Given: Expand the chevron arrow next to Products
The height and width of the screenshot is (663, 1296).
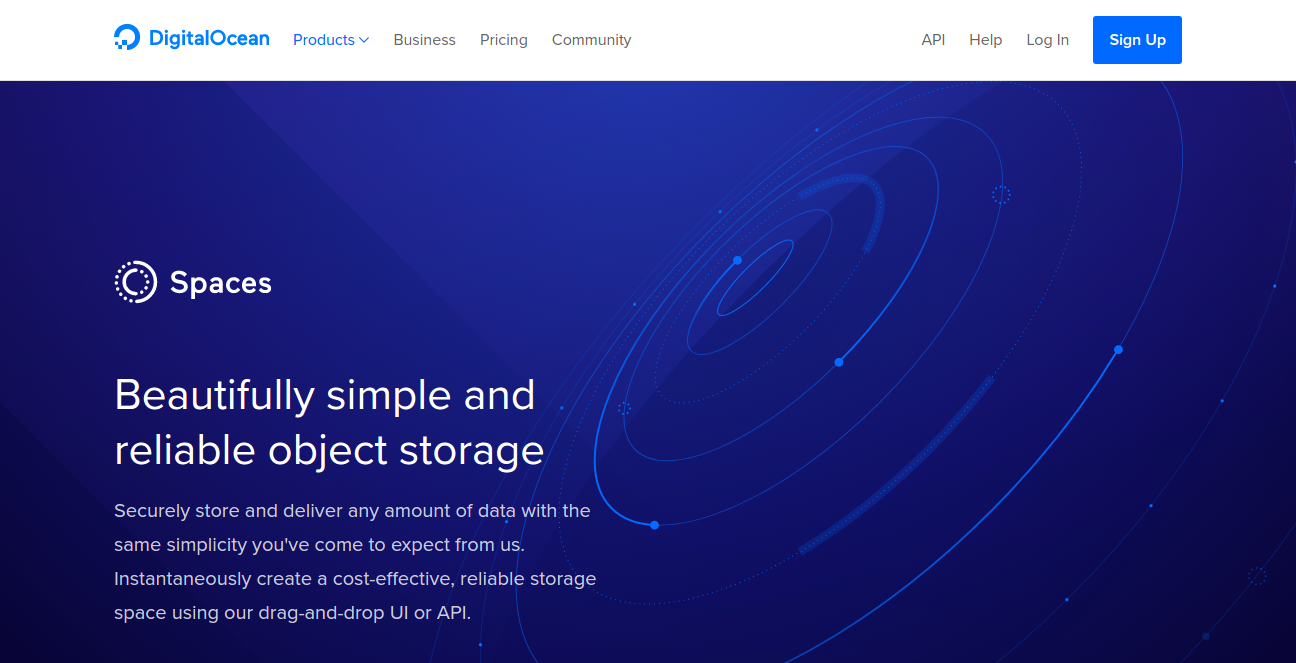Looking at the screenshot, I should click(364, 40).
